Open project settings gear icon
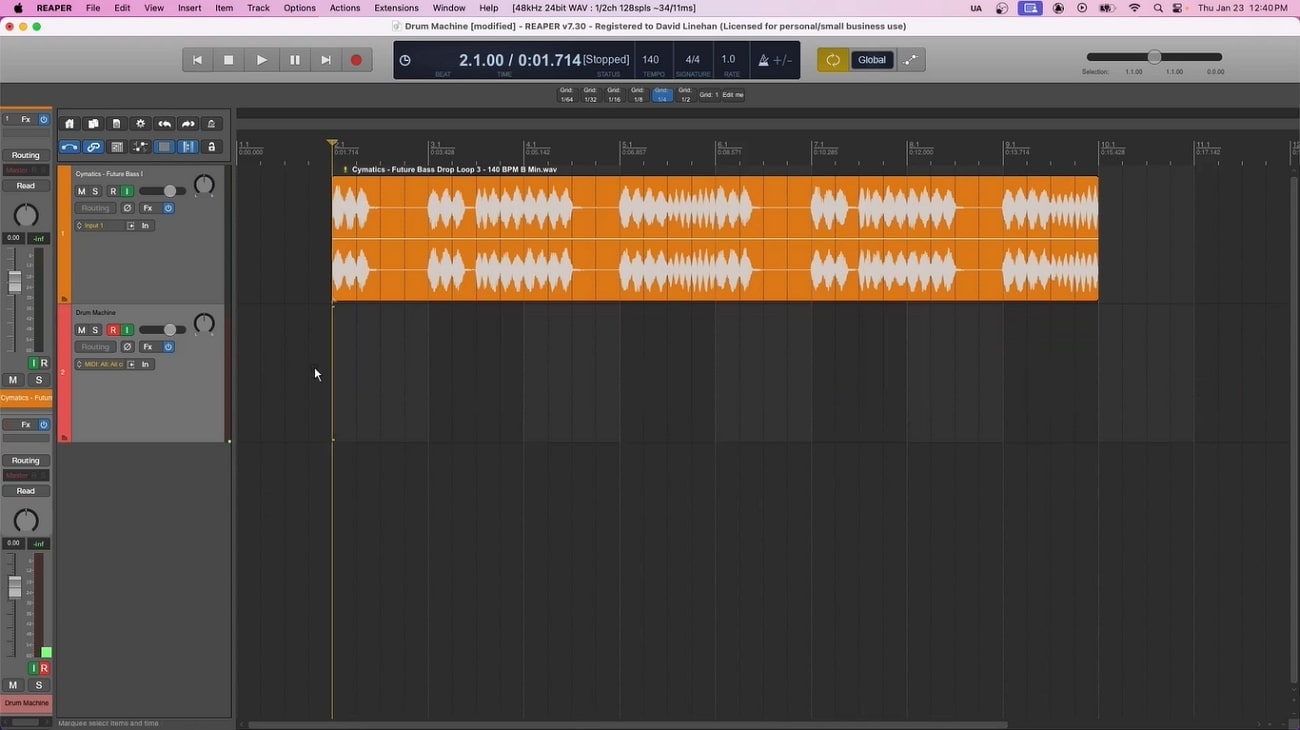1300x730 pixels. tap(140, 124)
